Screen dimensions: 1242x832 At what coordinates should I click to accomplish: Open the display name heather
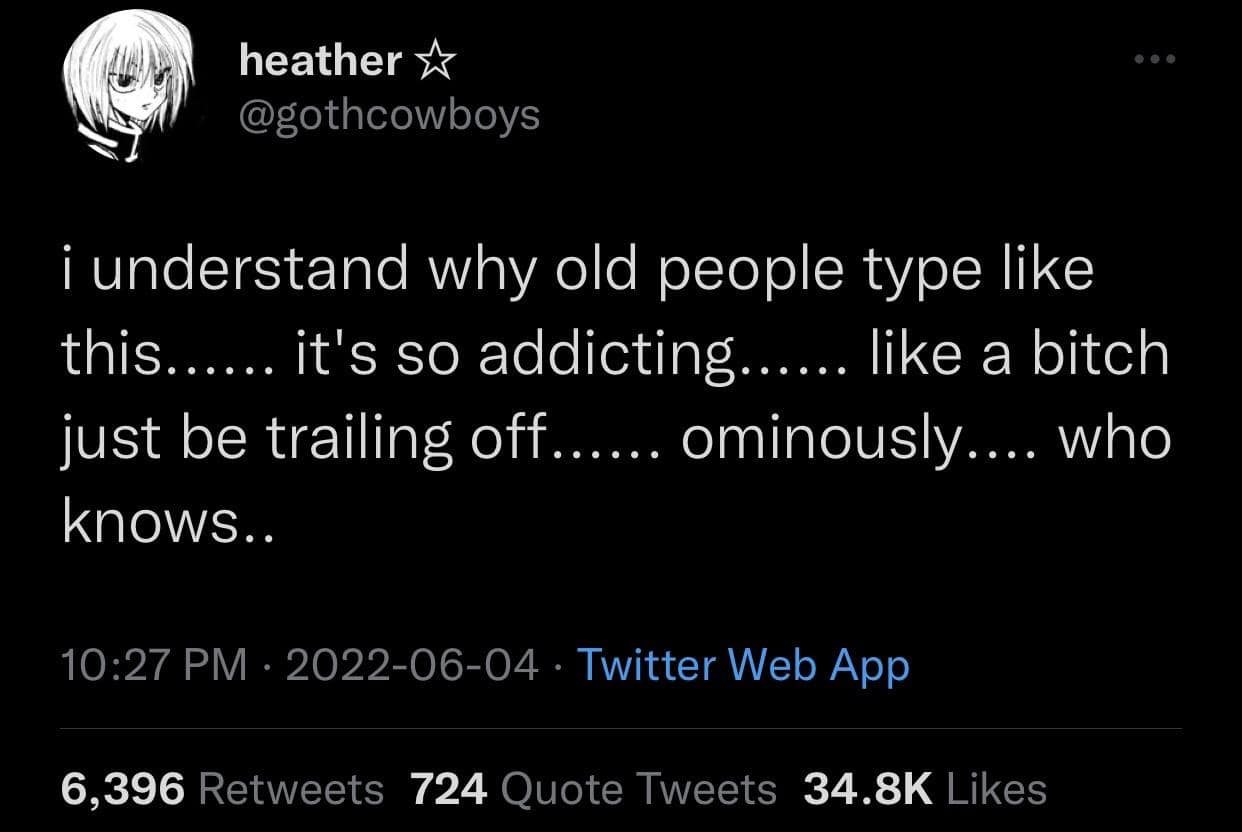tap(320, 63)
